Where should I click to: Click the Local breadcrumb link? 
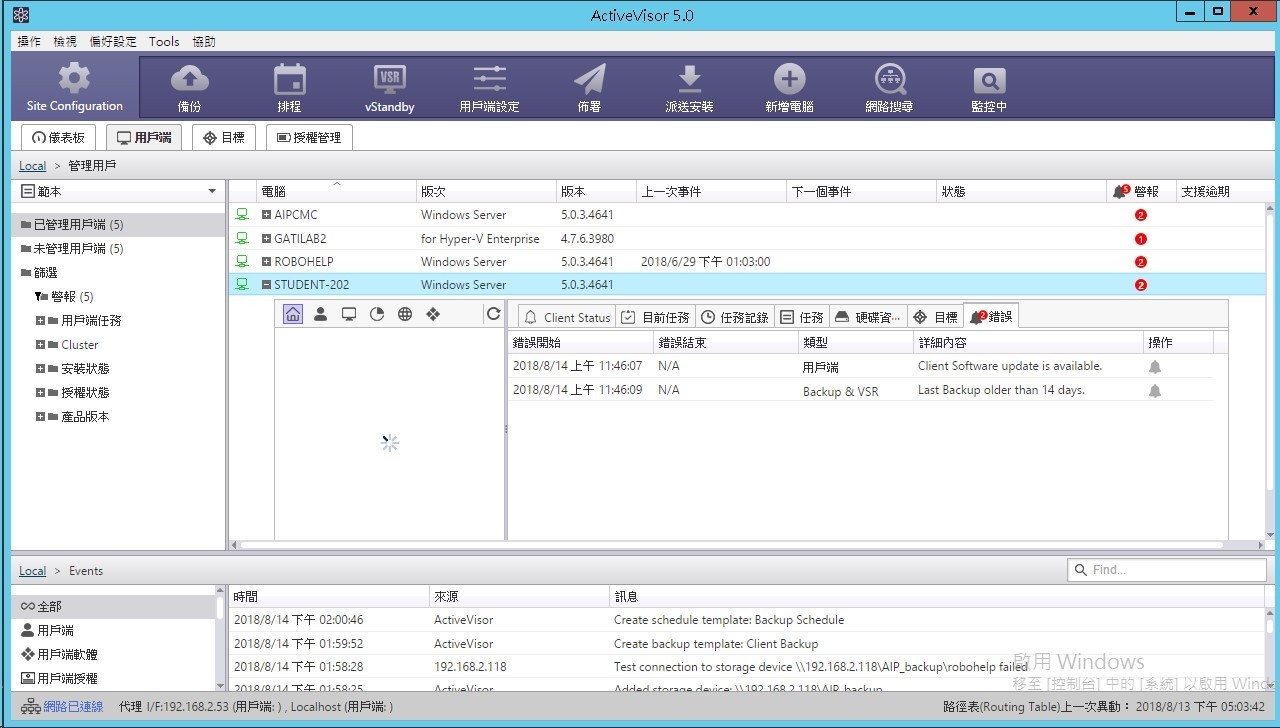coord(32,165)
